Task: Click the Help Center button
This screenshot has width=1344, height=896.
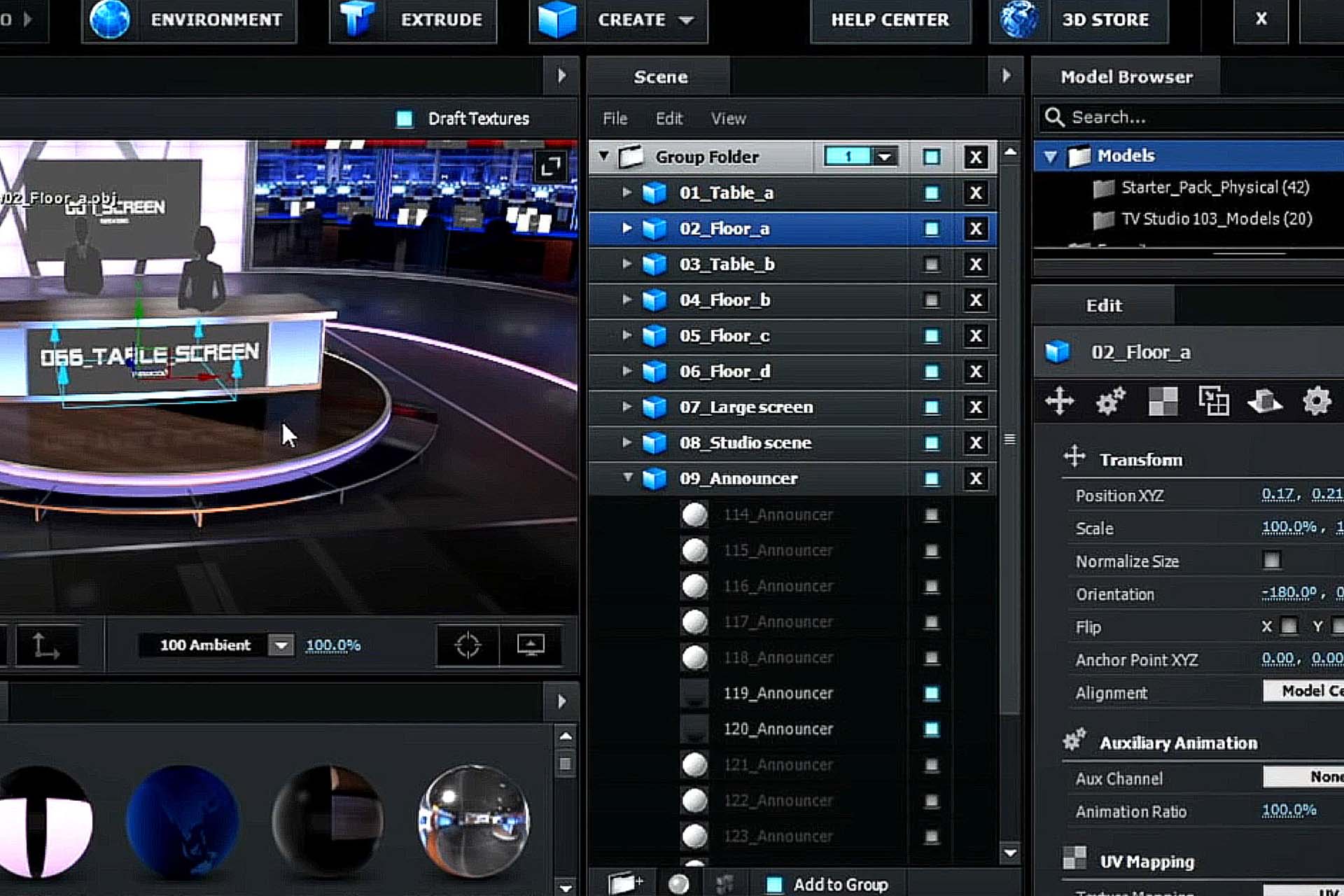Action: tap(890, 20)
